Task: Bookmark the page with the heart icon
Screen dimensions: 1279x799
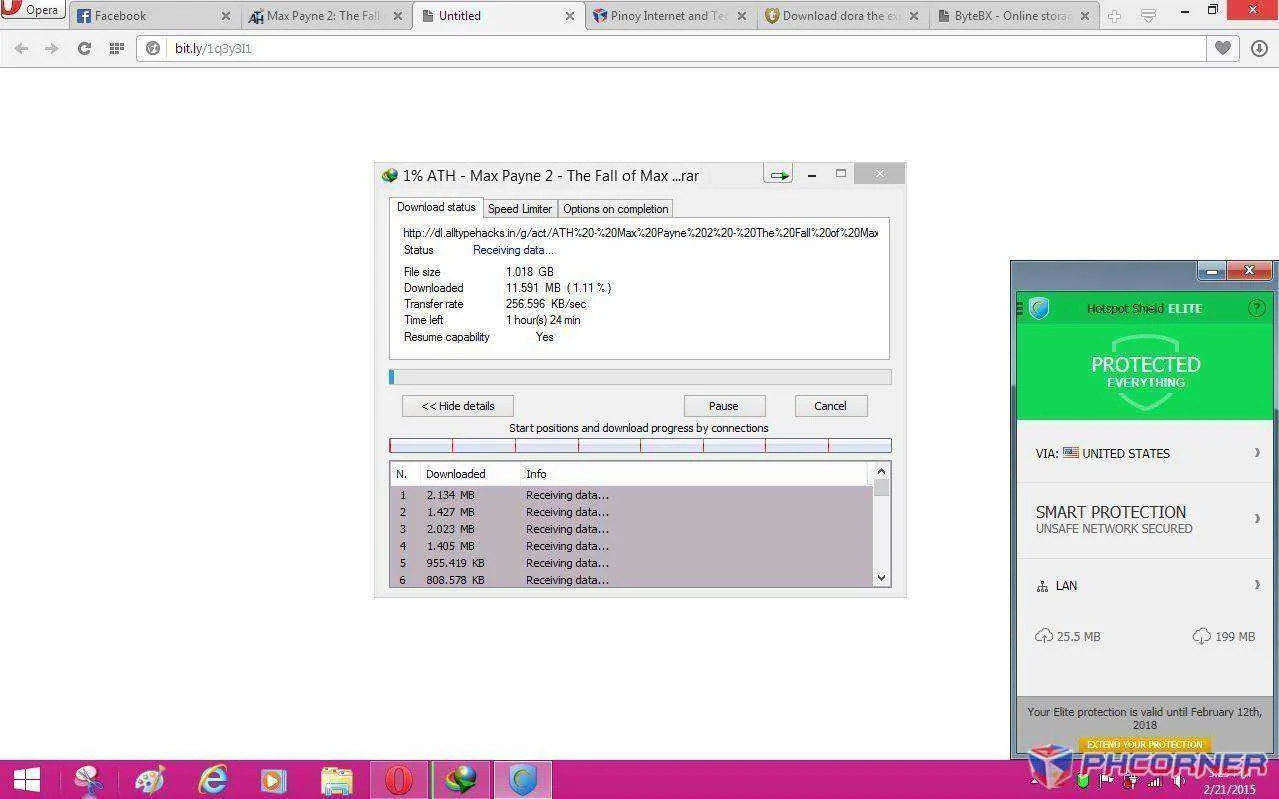Action: point(1222,48)
